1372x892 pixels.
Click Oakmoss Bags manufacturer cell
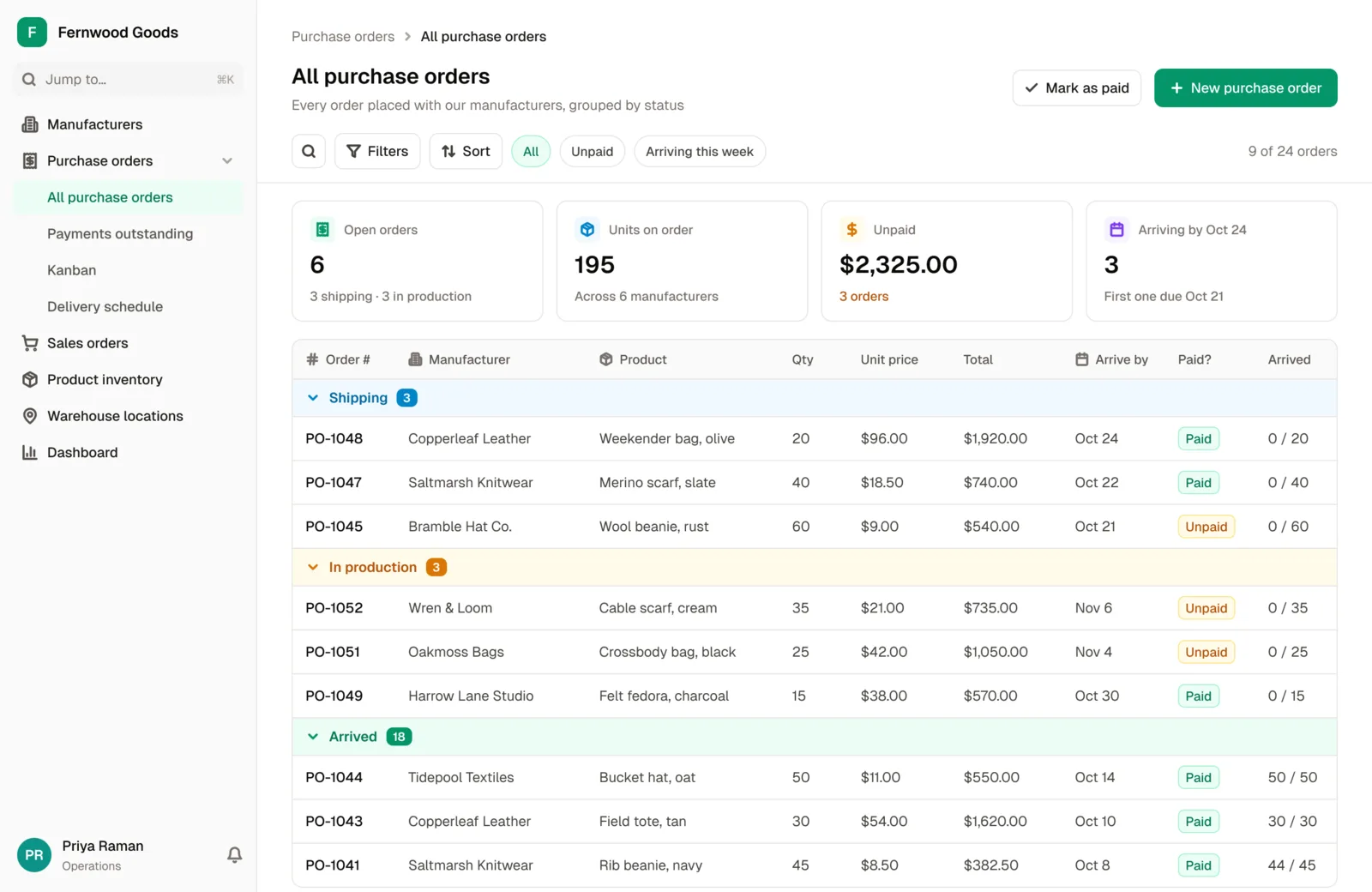(x=456, y=652)
